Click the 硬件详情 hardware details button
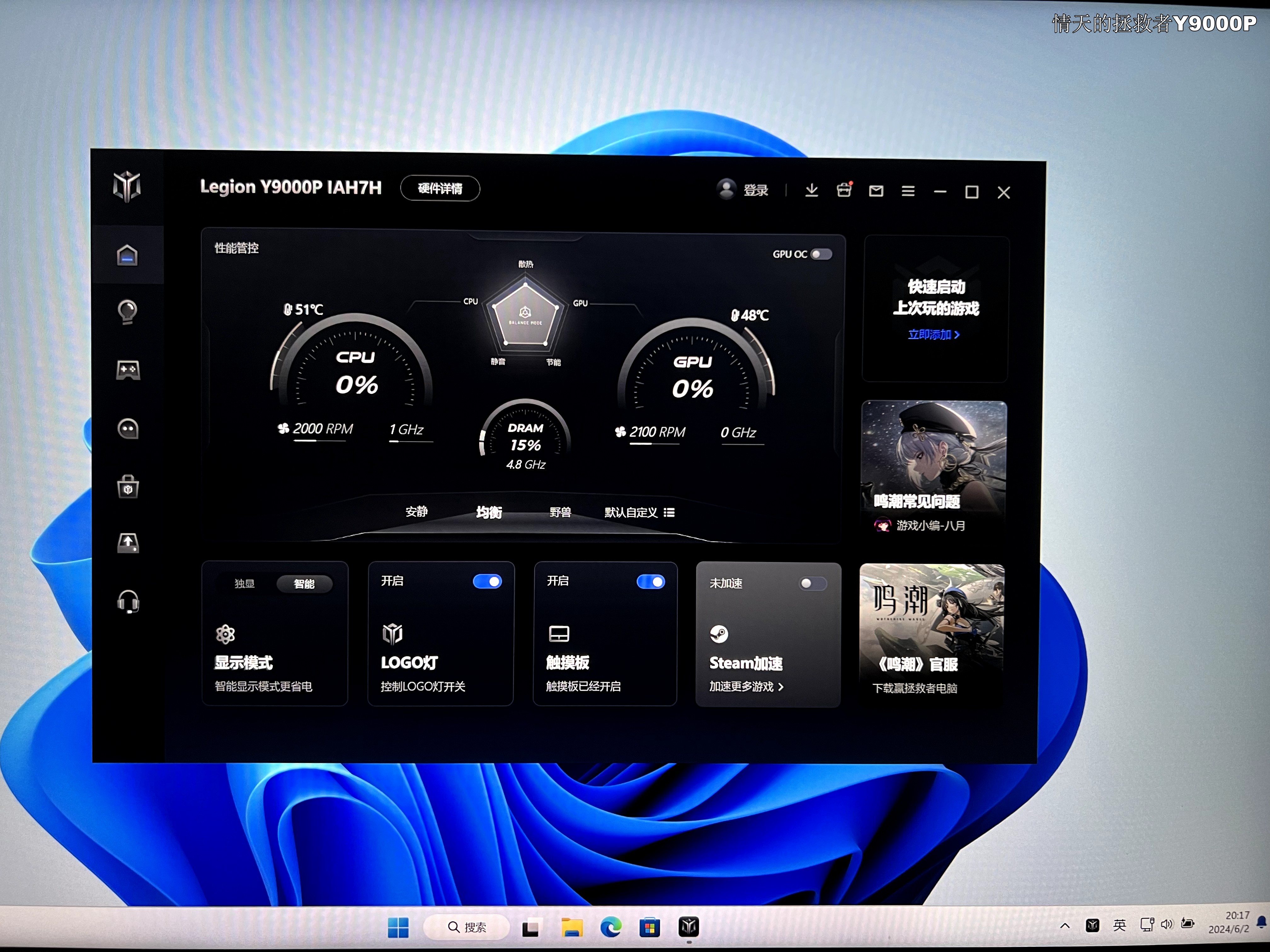The height and width of the screenshot is (952, 1270). click(440, 188)
